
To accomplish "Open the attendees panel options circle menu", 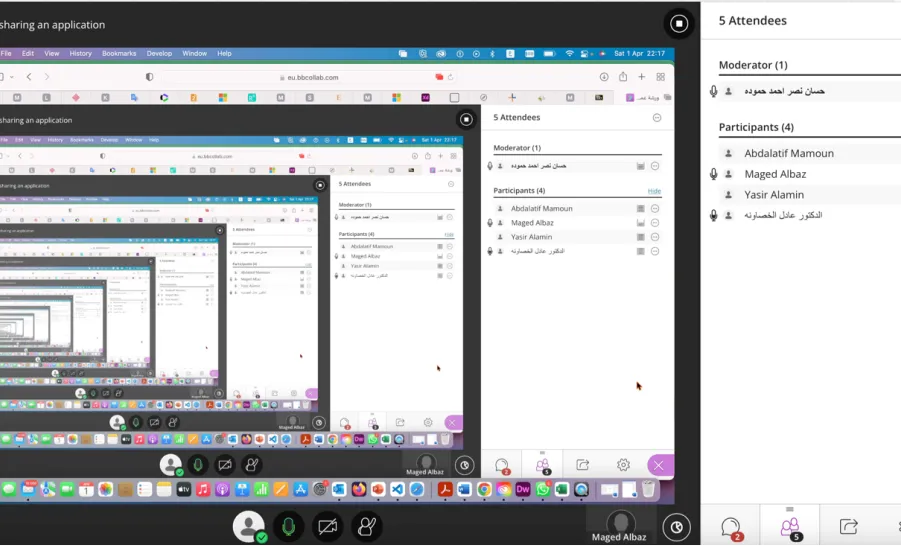I will pyautogui.click(x=657, y=118).
